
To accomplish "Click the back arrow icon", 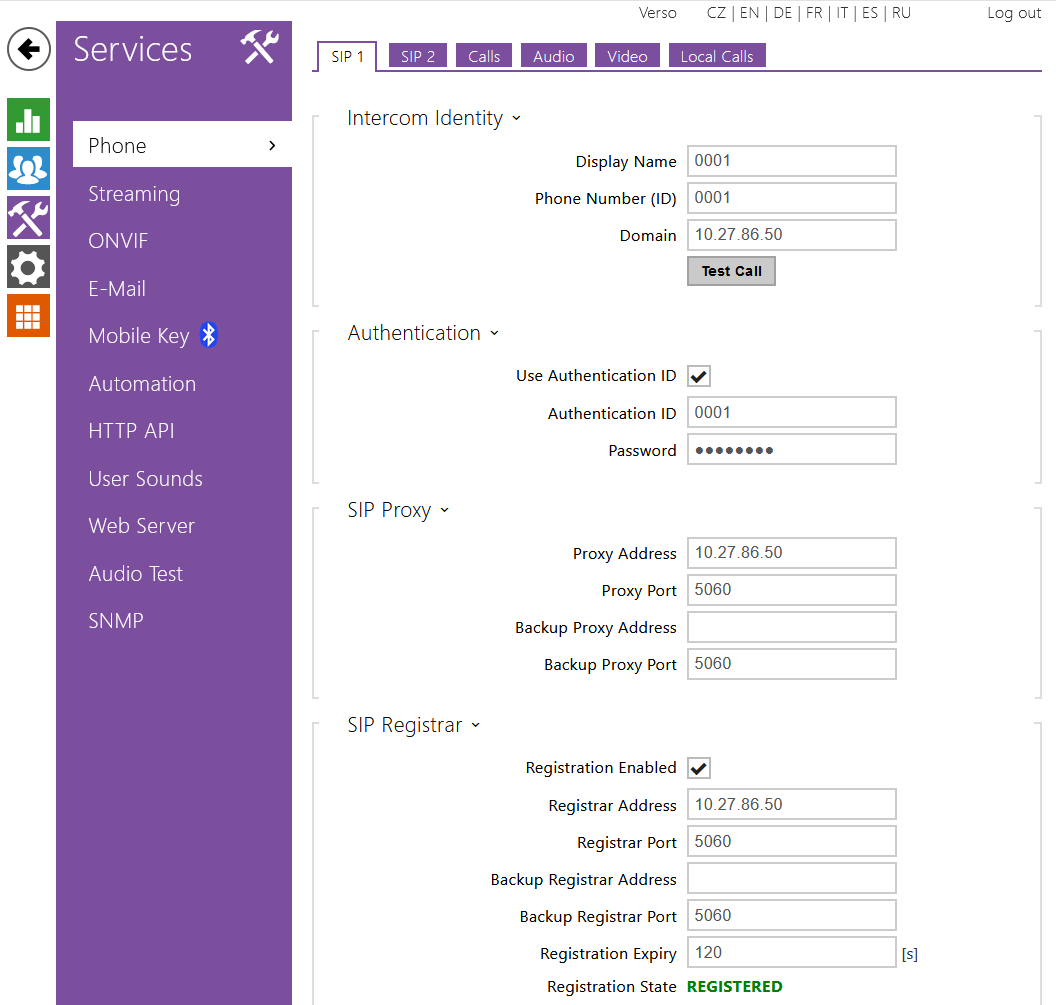I will tap(29, 49).
